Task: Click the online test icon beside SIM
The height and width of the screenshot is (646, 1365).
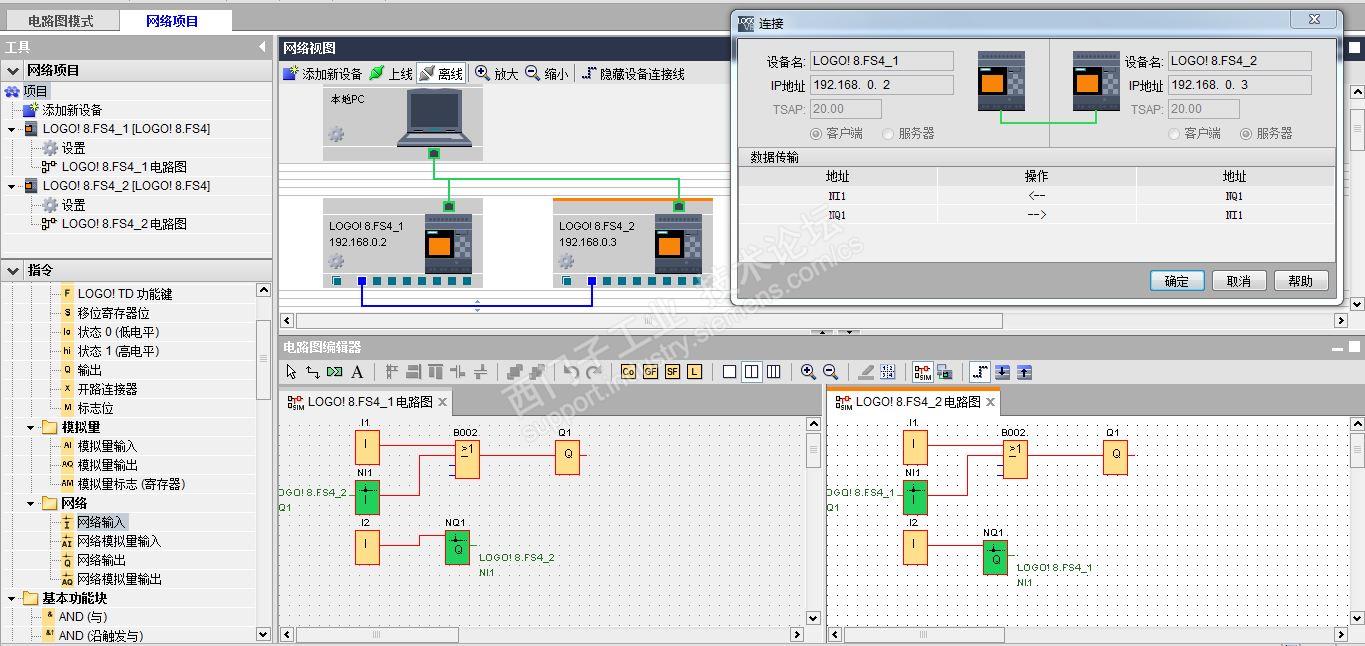Action: [944, 372]
